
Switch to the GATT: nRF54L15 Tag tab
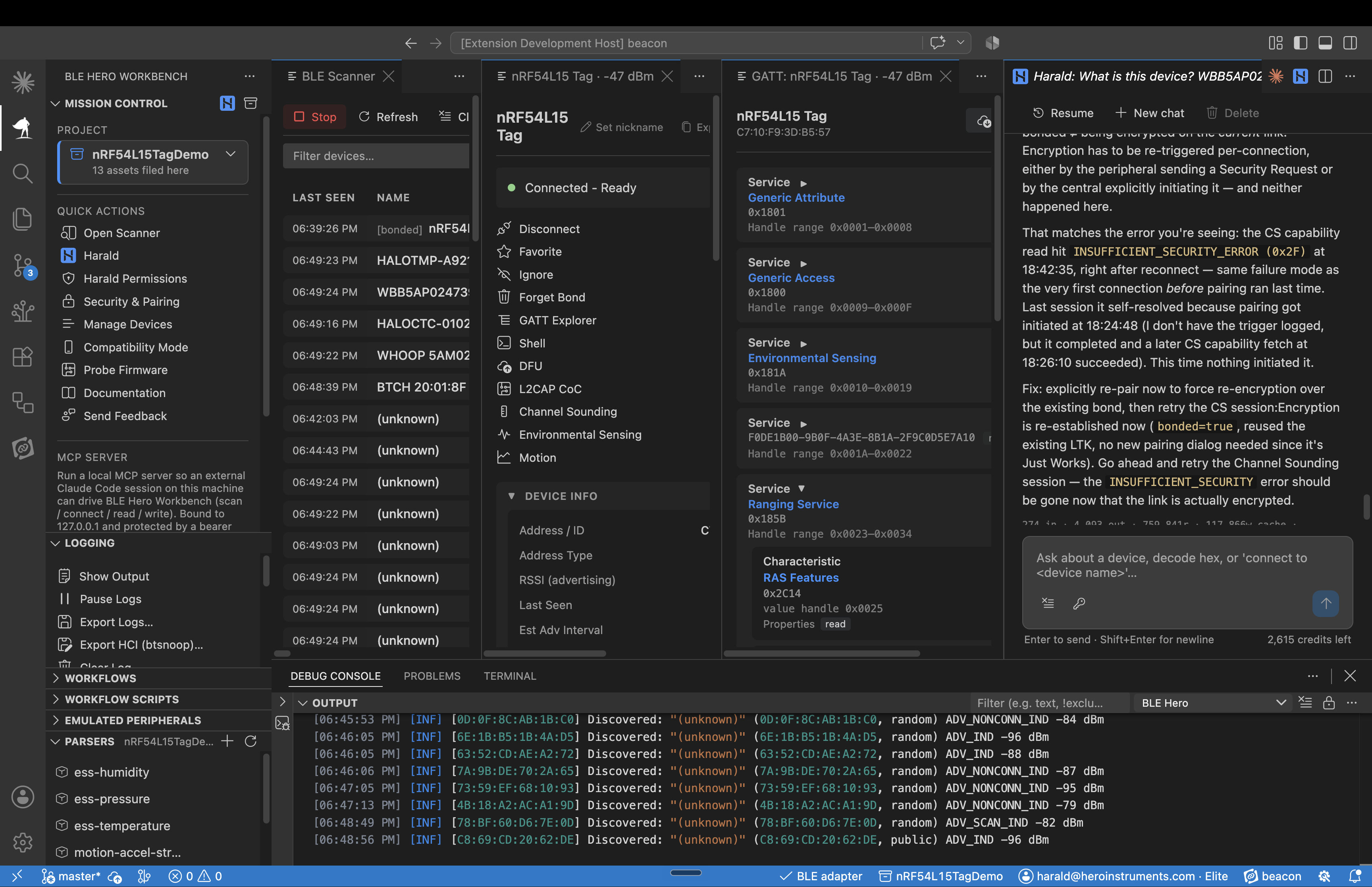click(841, 76)
